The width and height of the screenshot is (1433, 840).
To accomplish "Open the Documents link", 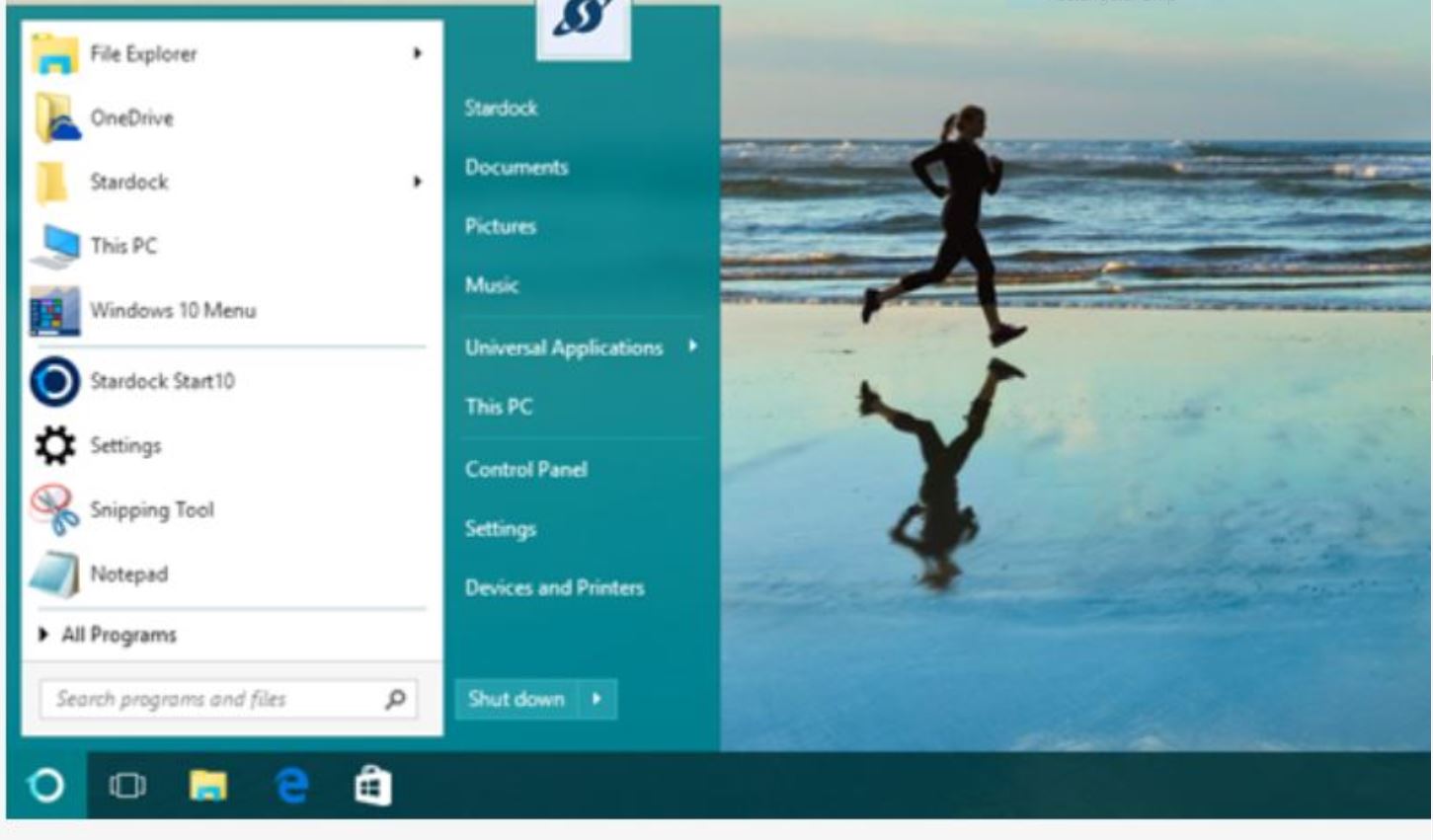I will 517,168.
